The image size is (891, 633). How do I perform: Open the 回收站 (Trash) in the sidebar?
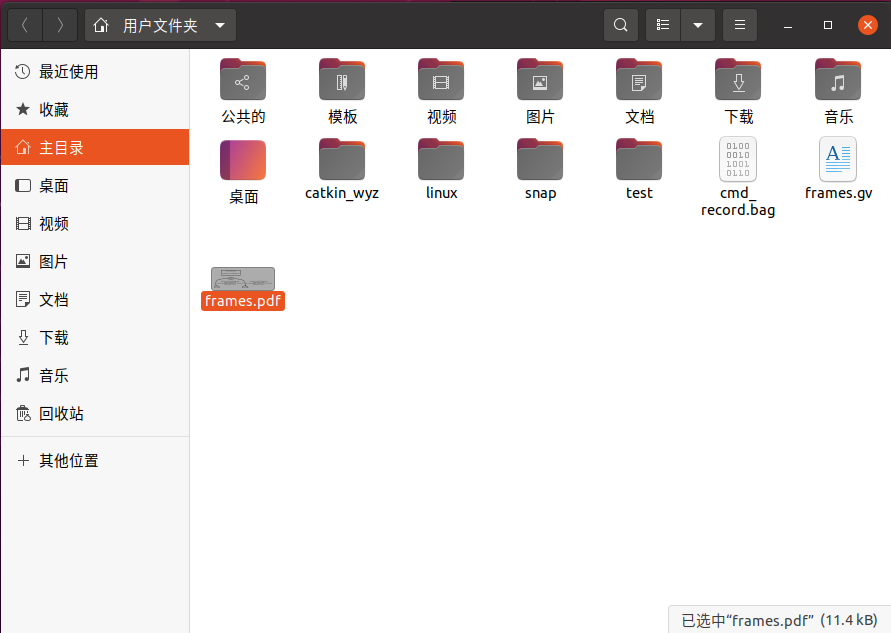click(x=60, y=413)
